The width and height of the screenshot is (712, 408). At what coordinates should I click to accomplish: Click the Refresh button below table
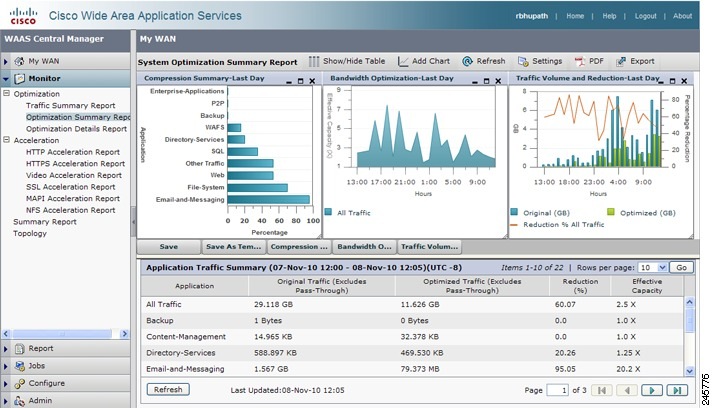[168, 390]
